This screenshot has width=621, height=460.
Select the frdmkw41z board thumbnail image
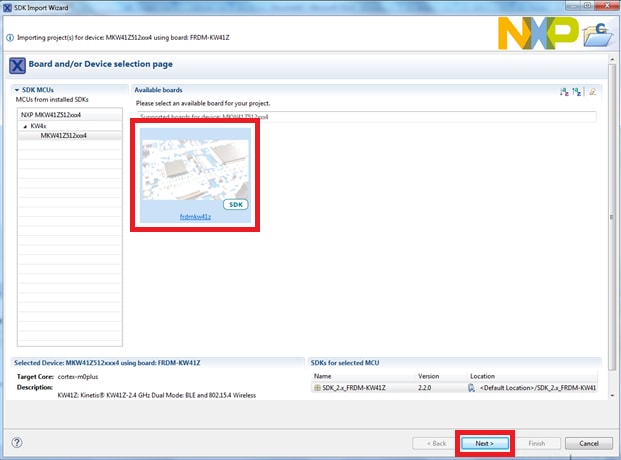coord(195,170)
